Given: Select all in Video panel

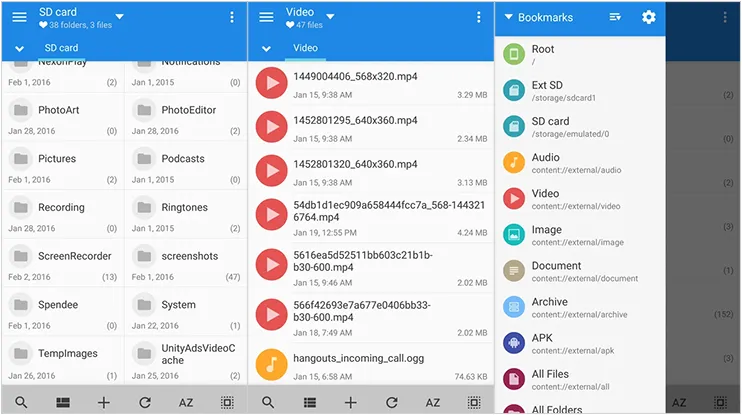Looking at the screenshot, I should (x=474, y=403).
